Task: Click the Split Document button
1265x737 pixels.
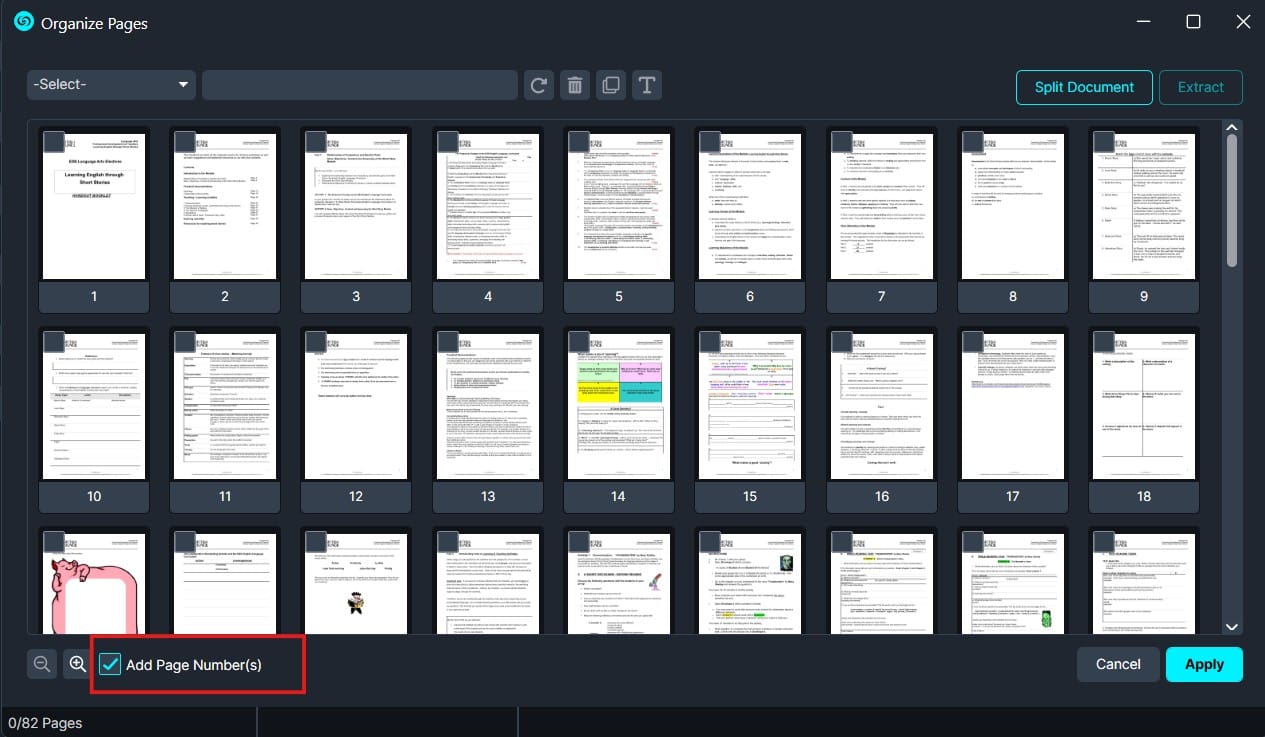Action: pos(1084,87)
